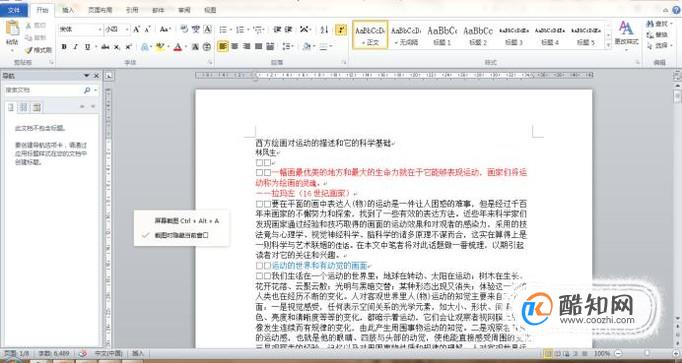
Task: Switch to the Page Layout tab
Action: coord(100,10)
